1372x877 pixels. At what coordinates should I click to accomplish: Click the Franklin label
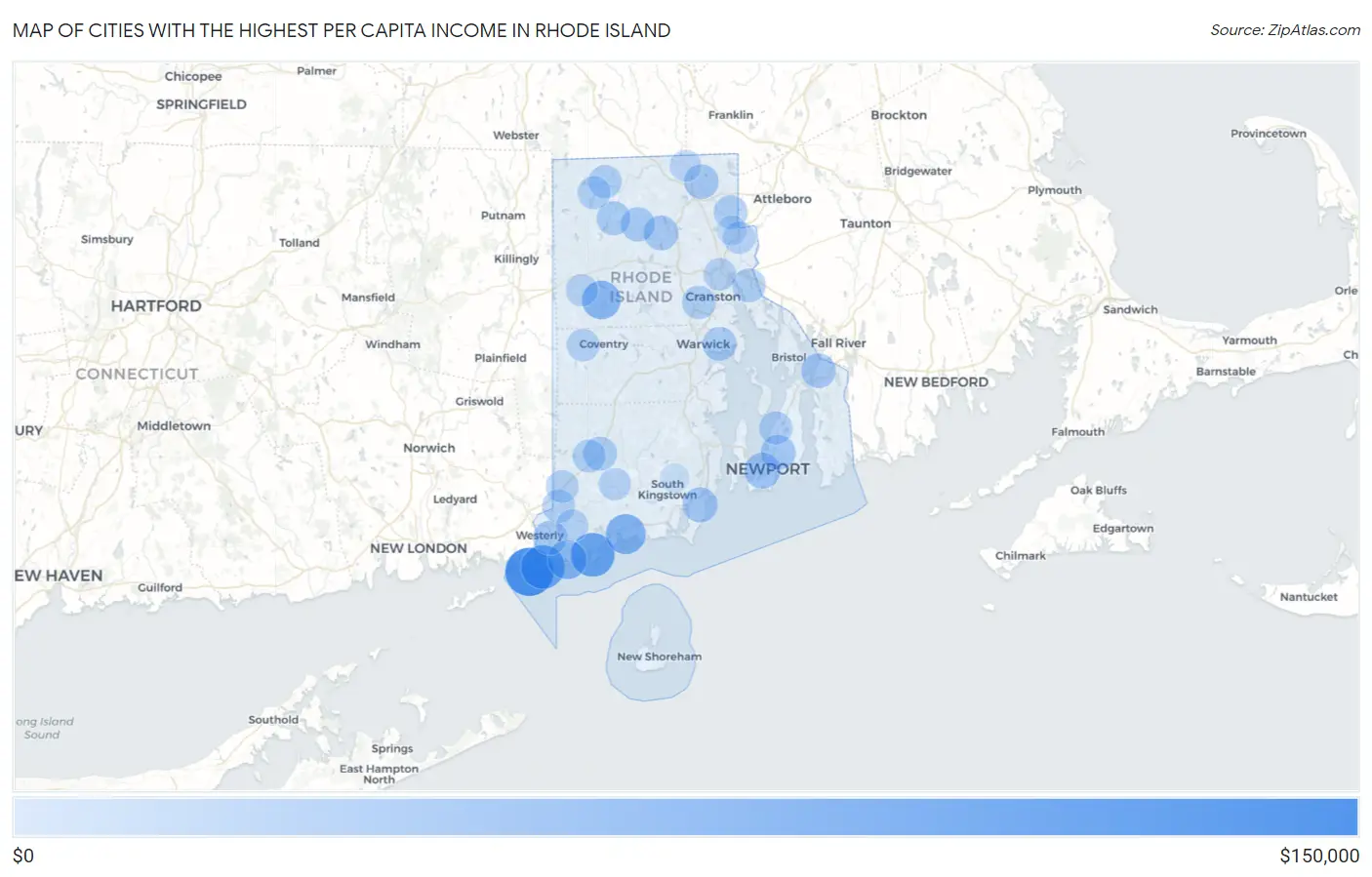(730, 115)
